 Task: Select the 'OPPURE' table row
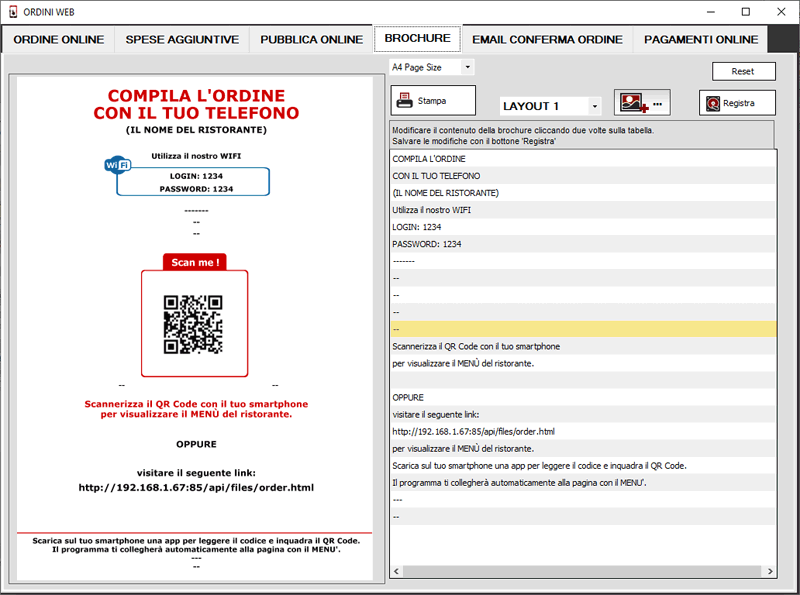(x=583, y=398)
